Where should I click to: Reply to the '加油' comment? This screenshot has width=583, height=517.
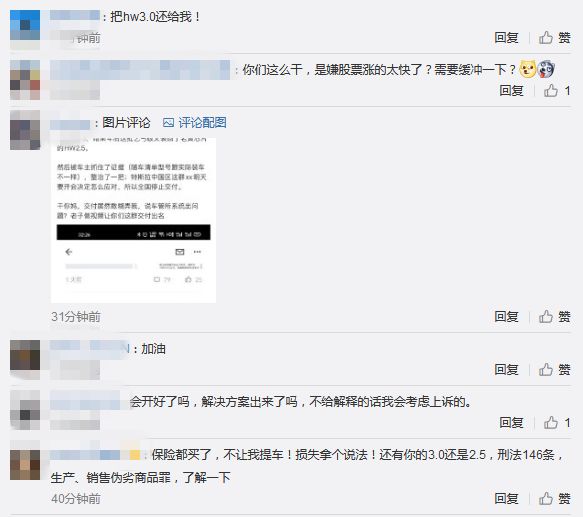tap(506, 369)
